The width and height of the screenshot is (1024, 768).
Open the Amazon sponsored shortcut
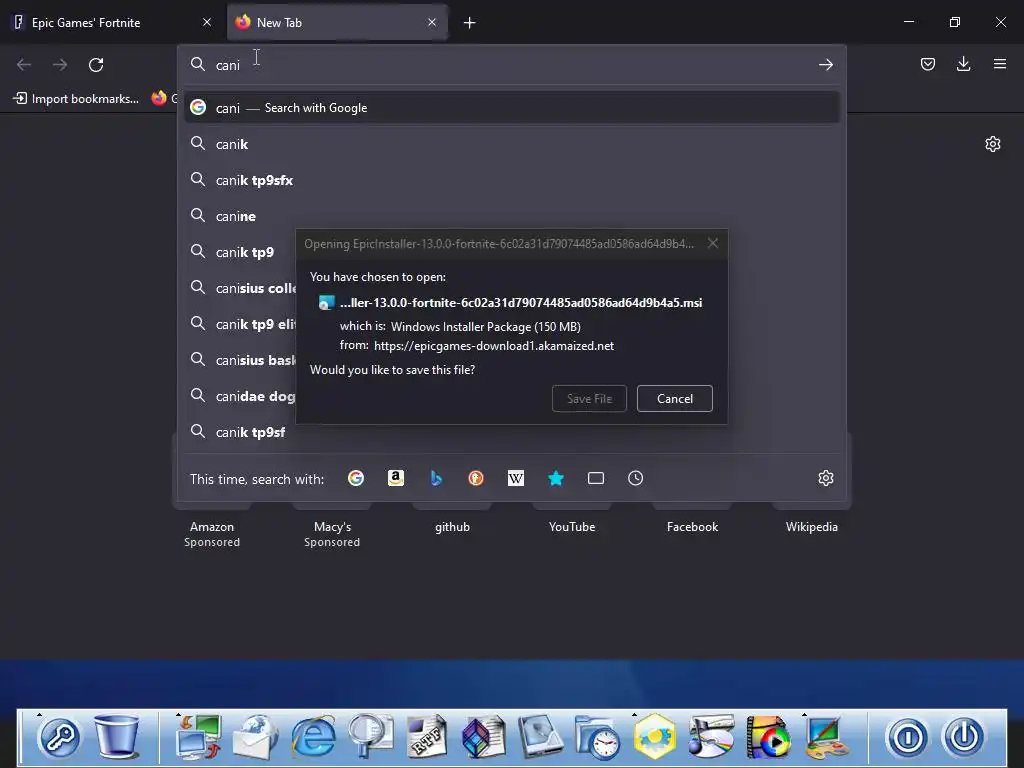pyautogui.click(x=212, y=527)
